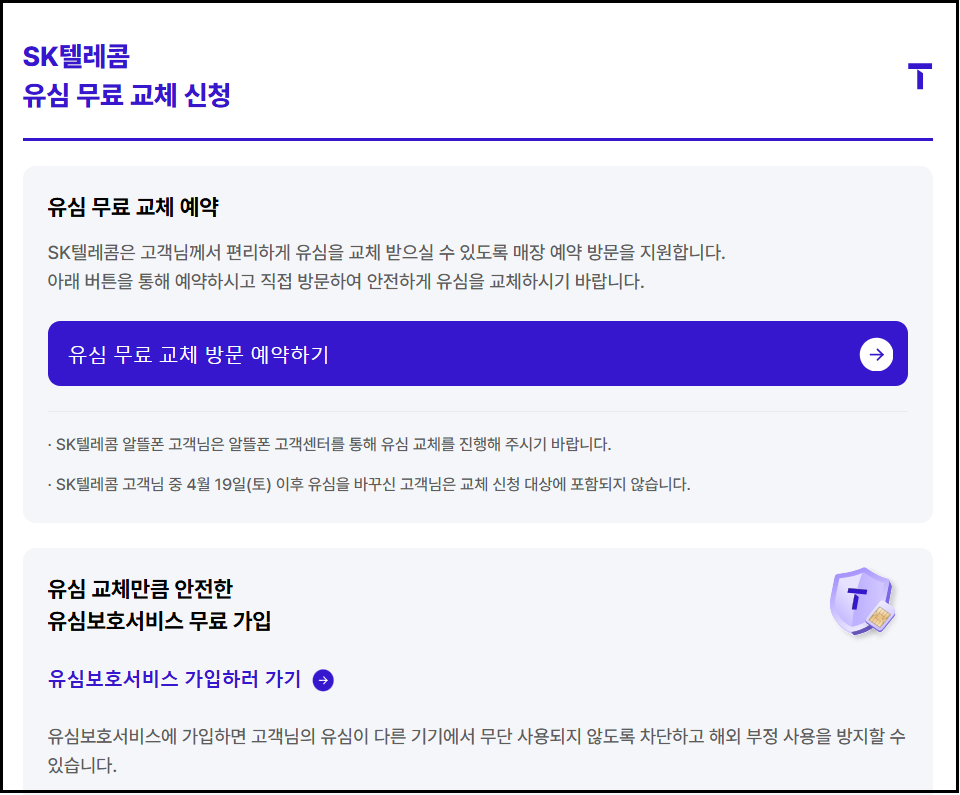Viewport: 960px width, 795px height.
Task: Click the arrow icon beside 유심보호서비스 가입하러 가기
Action: coord(323,680)
